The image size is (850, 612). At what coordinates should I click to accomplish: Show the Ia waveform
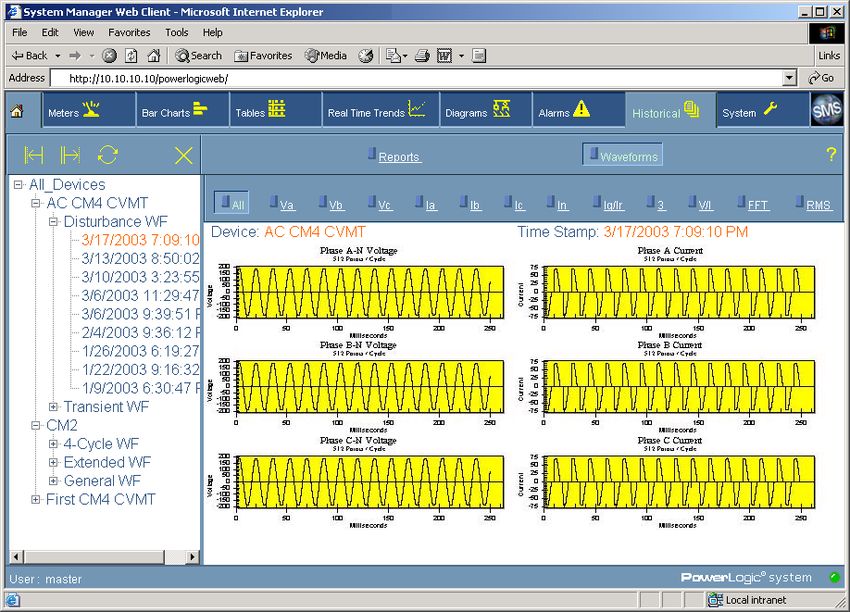(425, 204)
